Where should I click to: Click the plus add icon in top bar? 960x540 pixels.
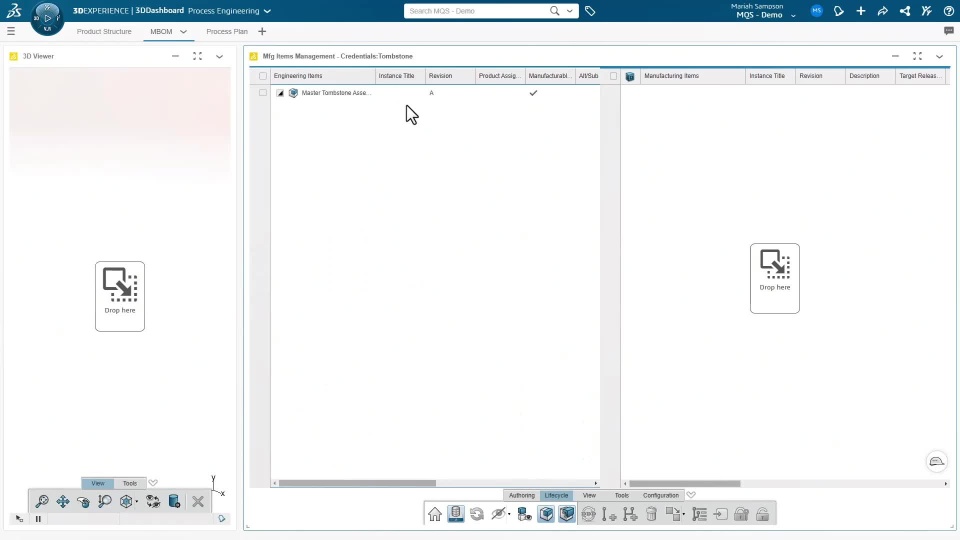point(861,10)
